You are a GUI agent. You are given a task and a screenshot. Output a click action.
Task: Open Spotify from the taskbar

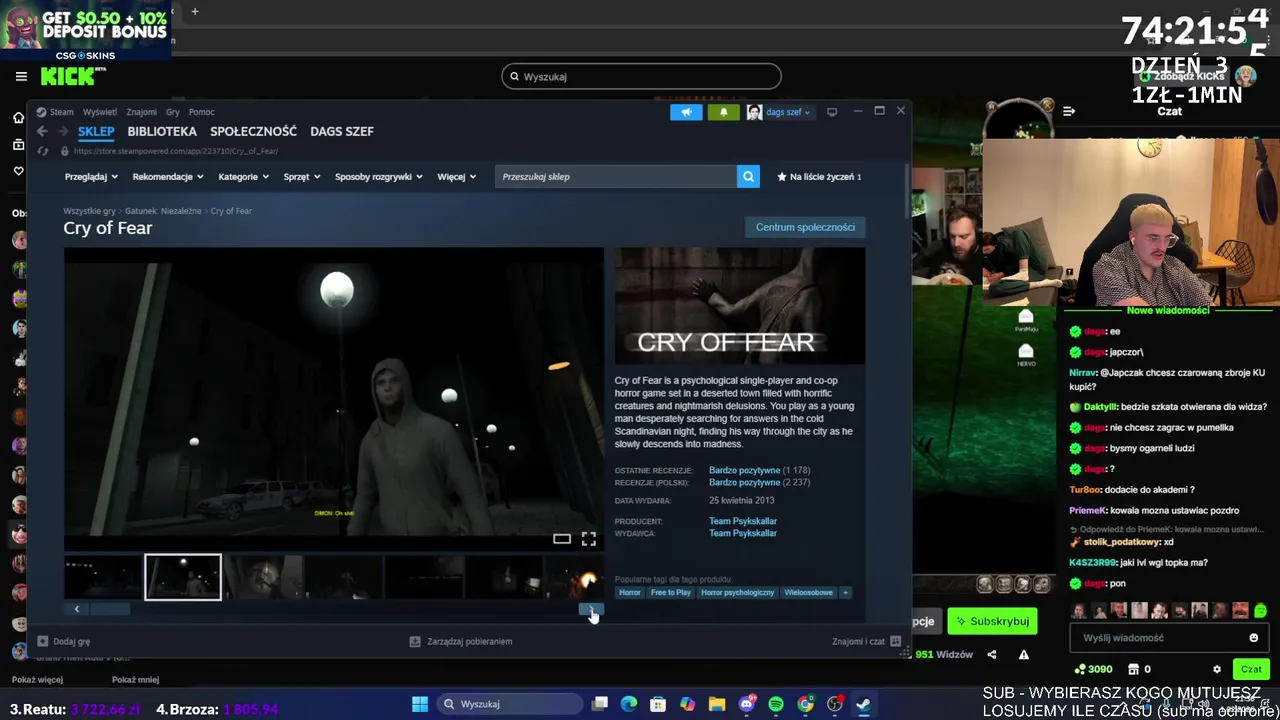pos(776,704)
